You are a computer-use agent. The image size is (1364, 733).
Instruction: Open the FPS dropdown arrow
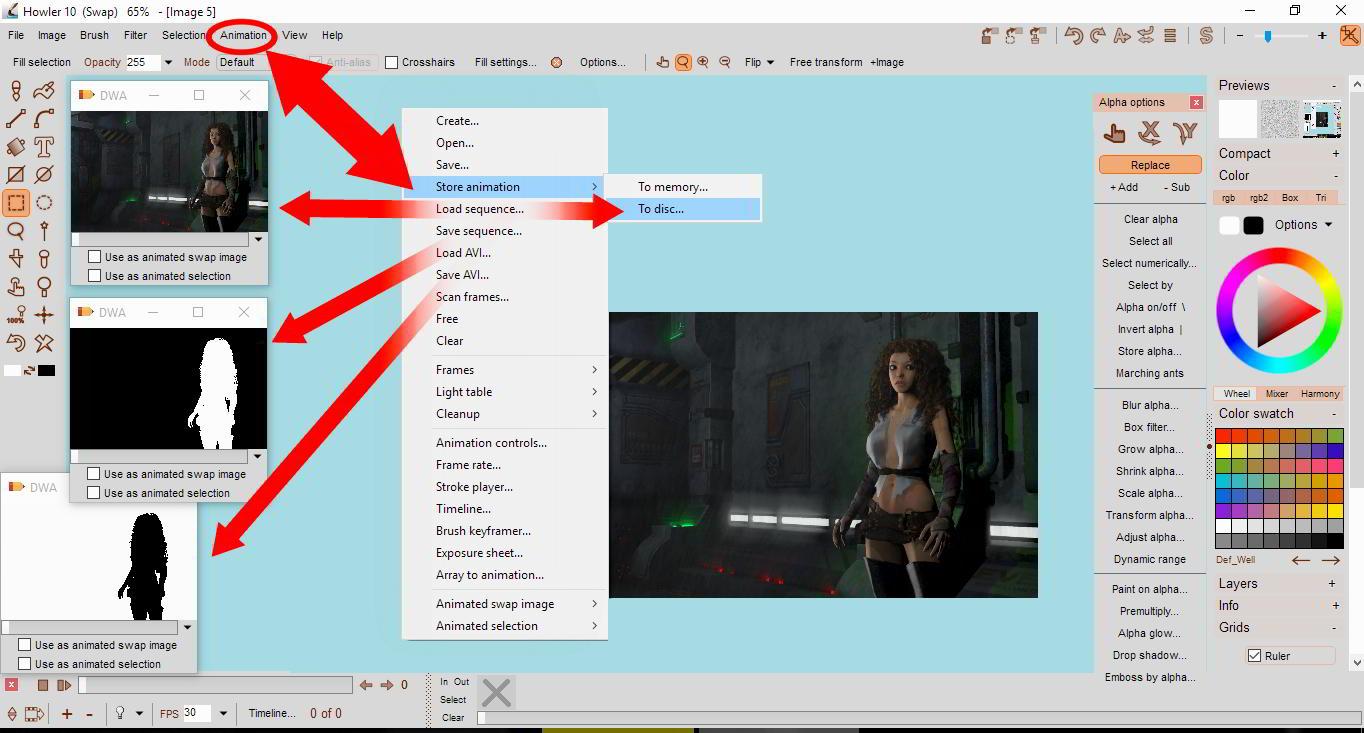[223, 713]
